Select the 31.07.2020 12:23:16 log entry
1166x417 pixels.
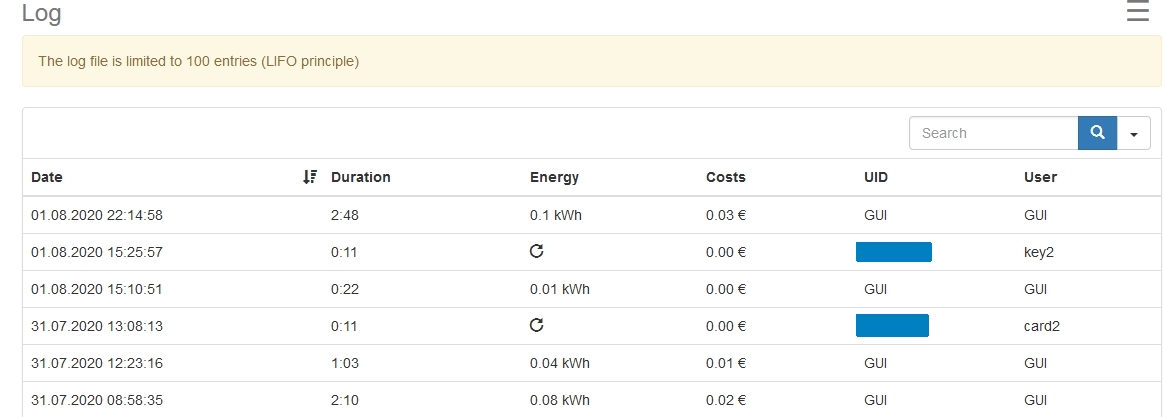(97, 363)
